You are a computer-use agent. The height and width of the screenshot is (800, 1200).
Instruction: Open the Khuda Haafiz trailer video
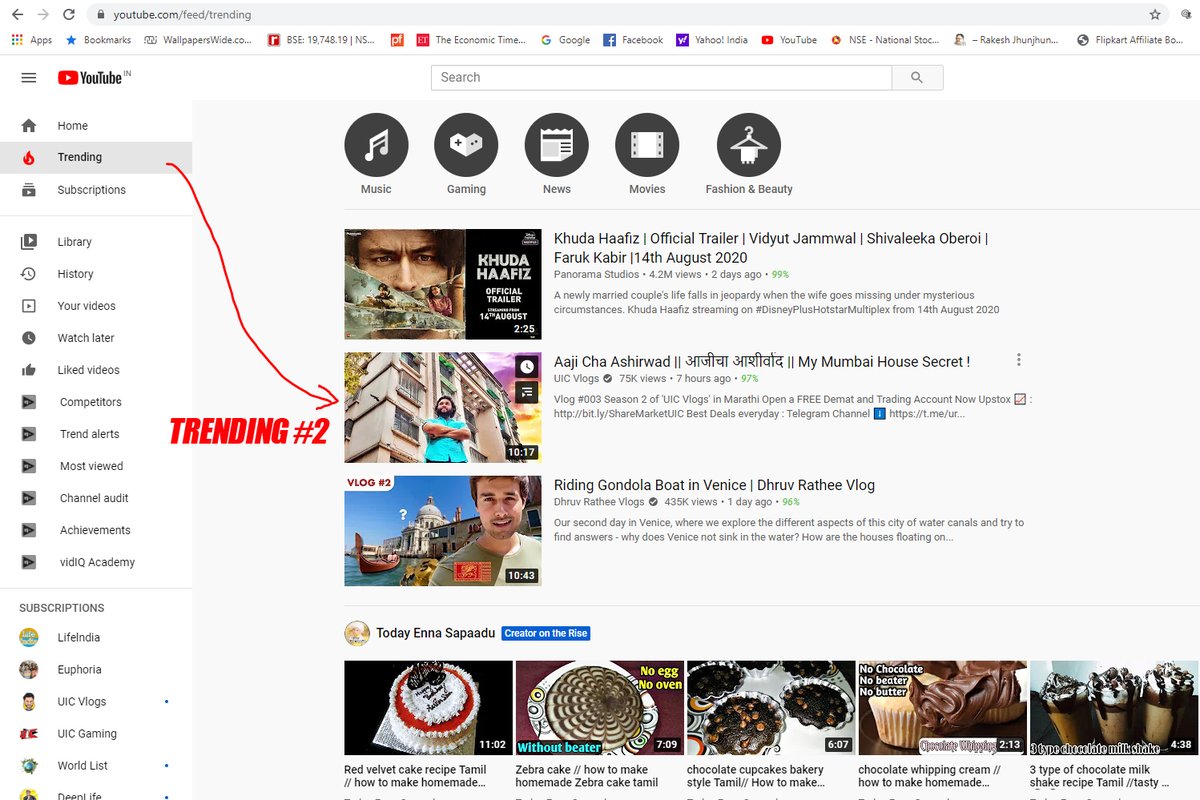[443, 284]
